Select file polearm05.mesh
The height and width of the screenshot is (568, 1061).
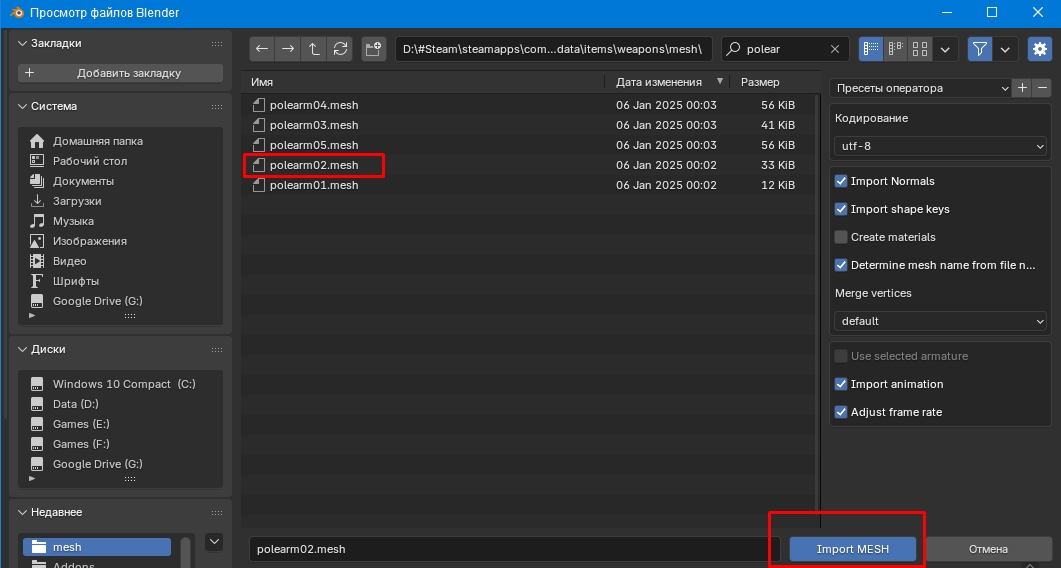pyautogui.click(x=528, y=145)
